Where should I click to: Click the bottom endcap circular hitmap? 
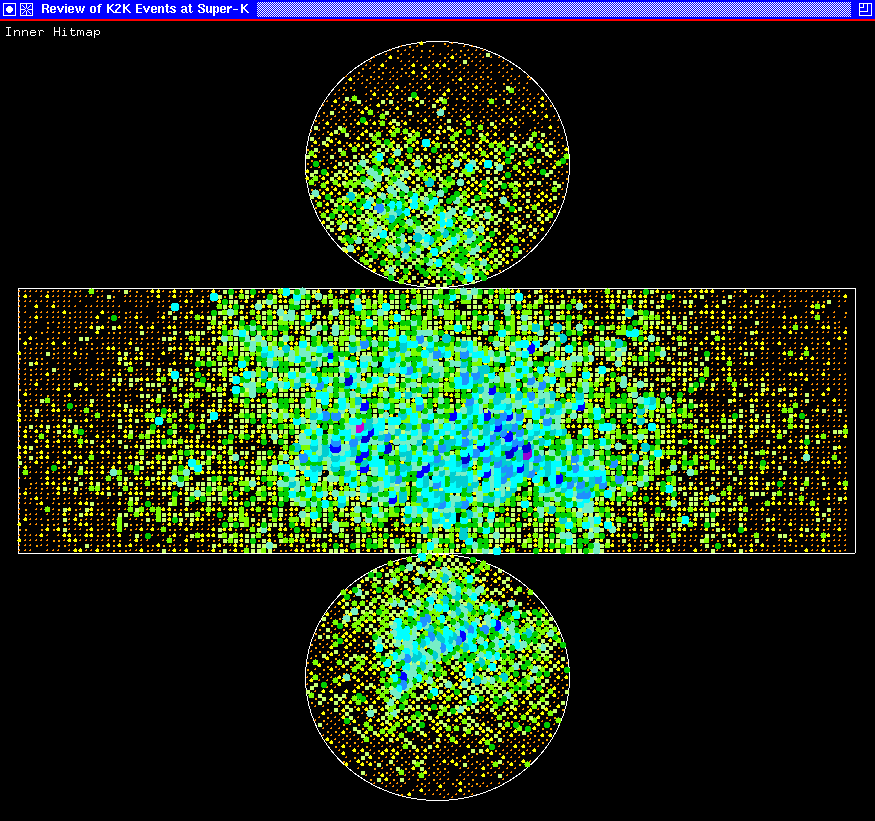pos(438,678)
